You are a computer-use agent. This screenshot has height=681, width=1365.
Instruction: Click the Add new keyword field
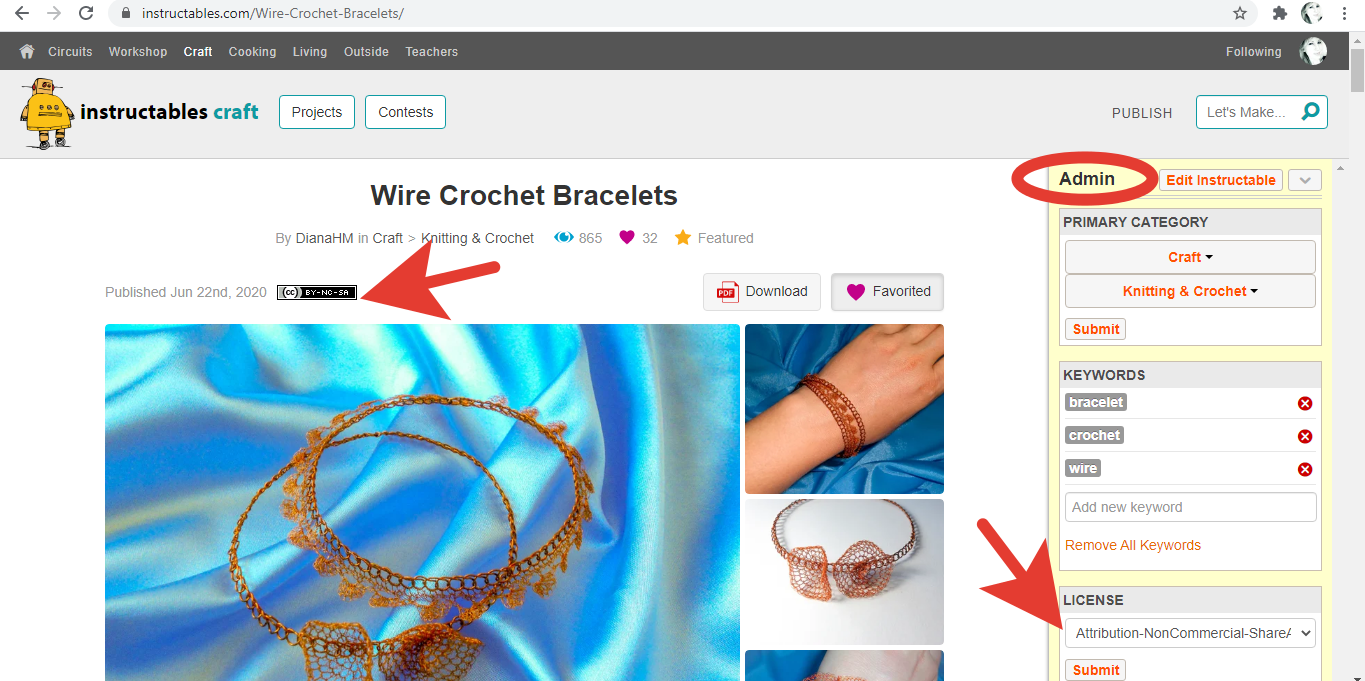[x=1190, y=507]
